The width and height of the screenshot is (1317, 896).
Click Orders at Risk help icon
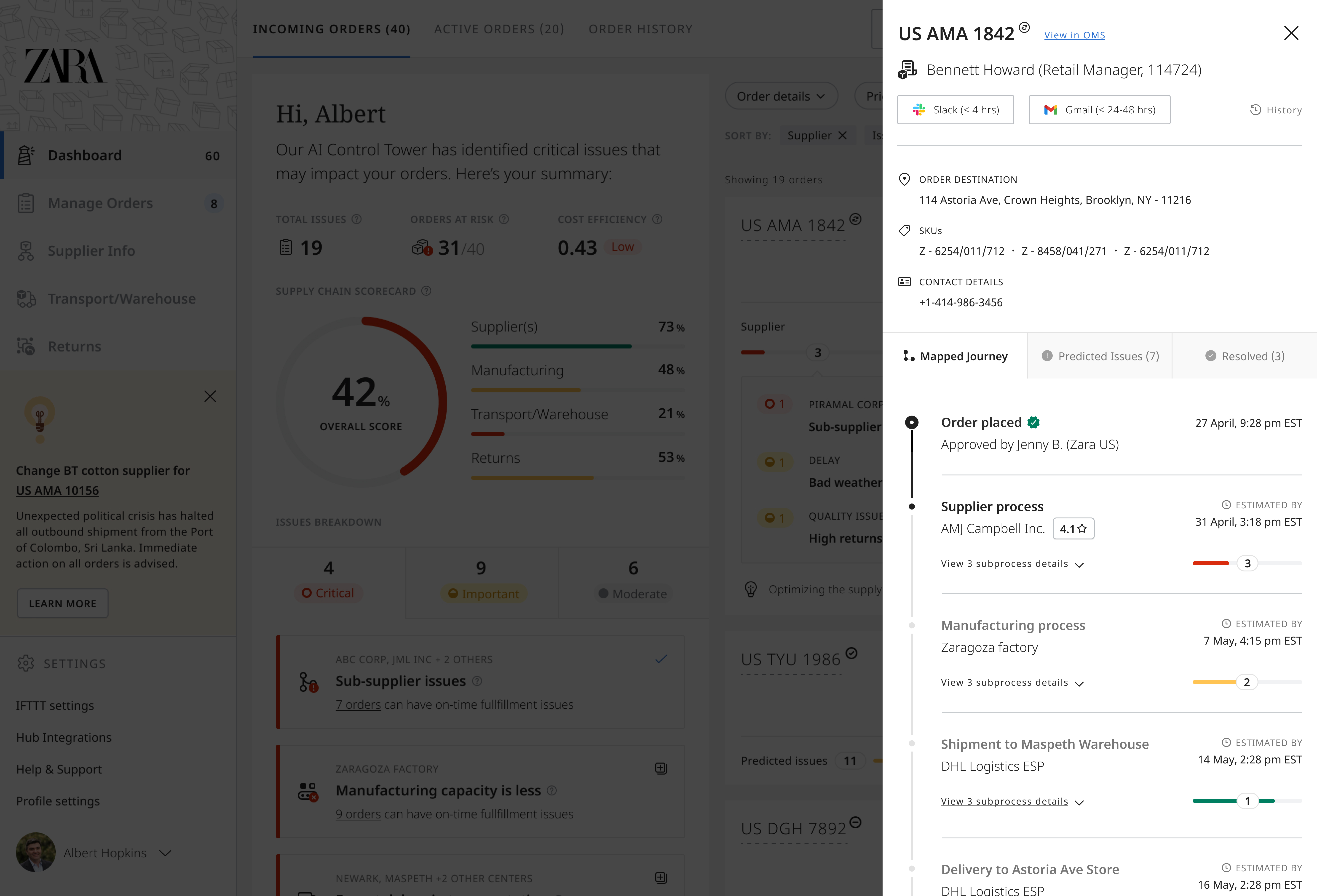(504, 219)
